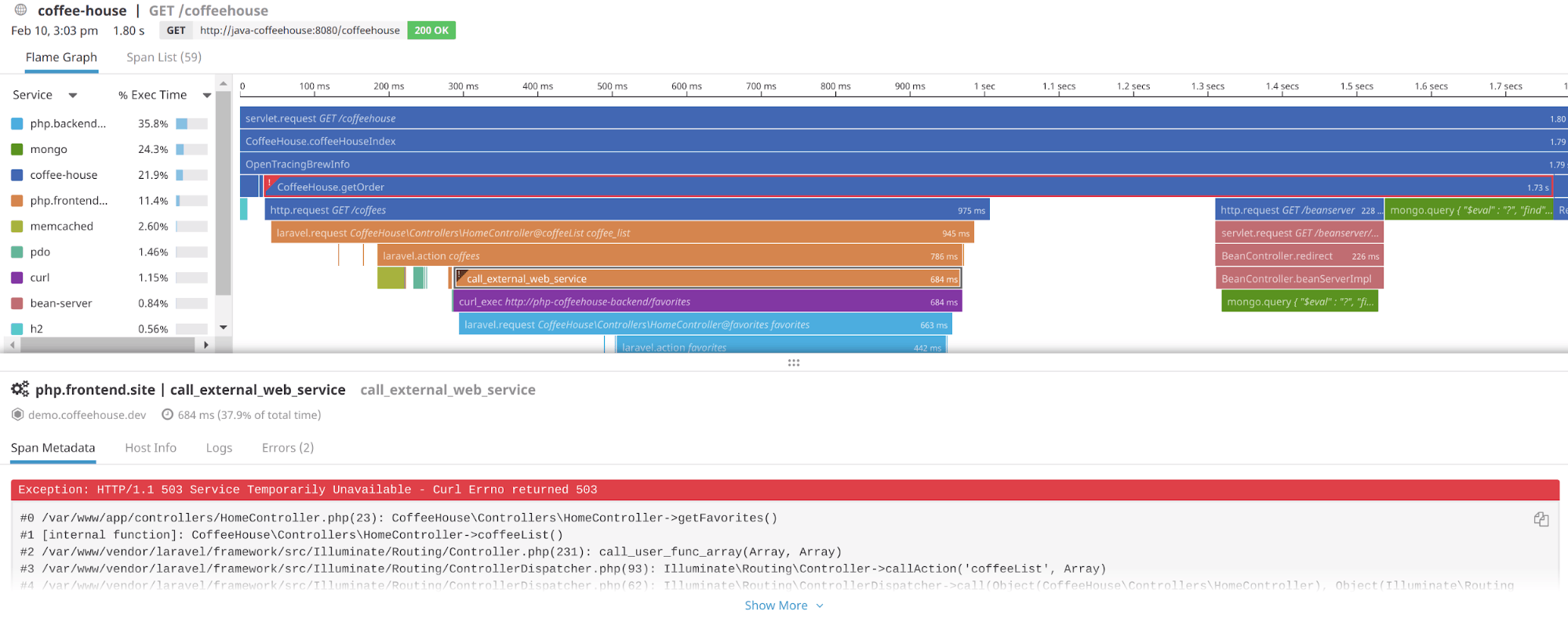
Task: Click the curl service purple color swatch
Action: click(17, 278)
